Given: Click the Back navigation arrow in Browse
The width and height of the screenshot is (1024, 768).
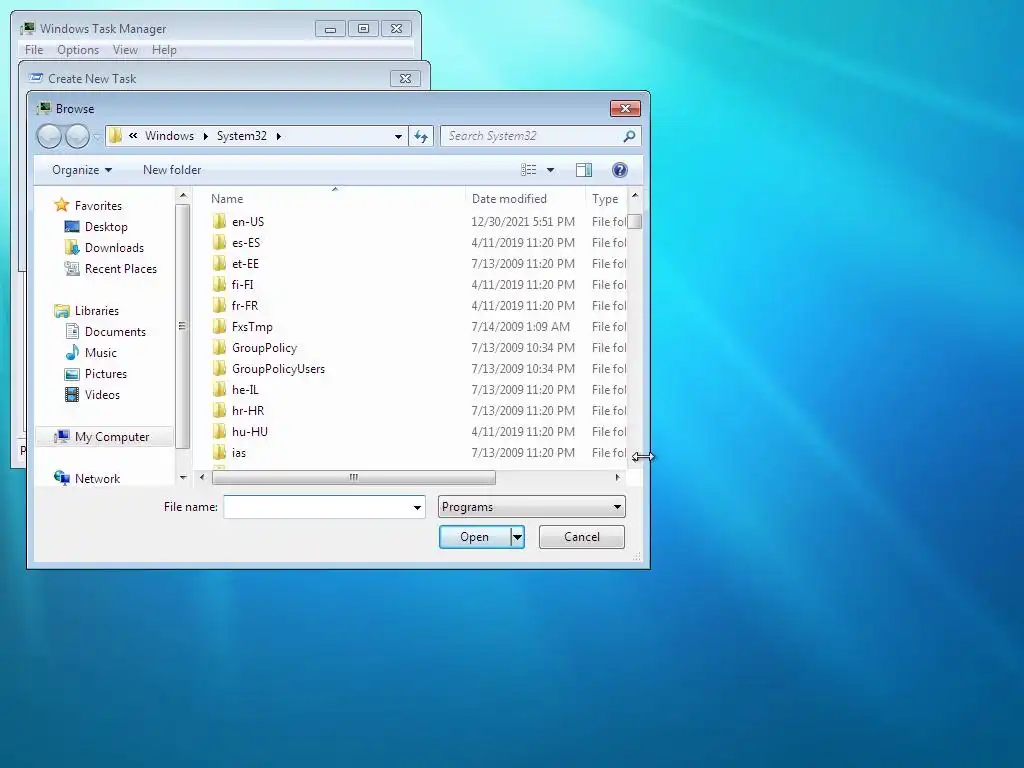Looking at the screenshot, I should coord(49,136).
